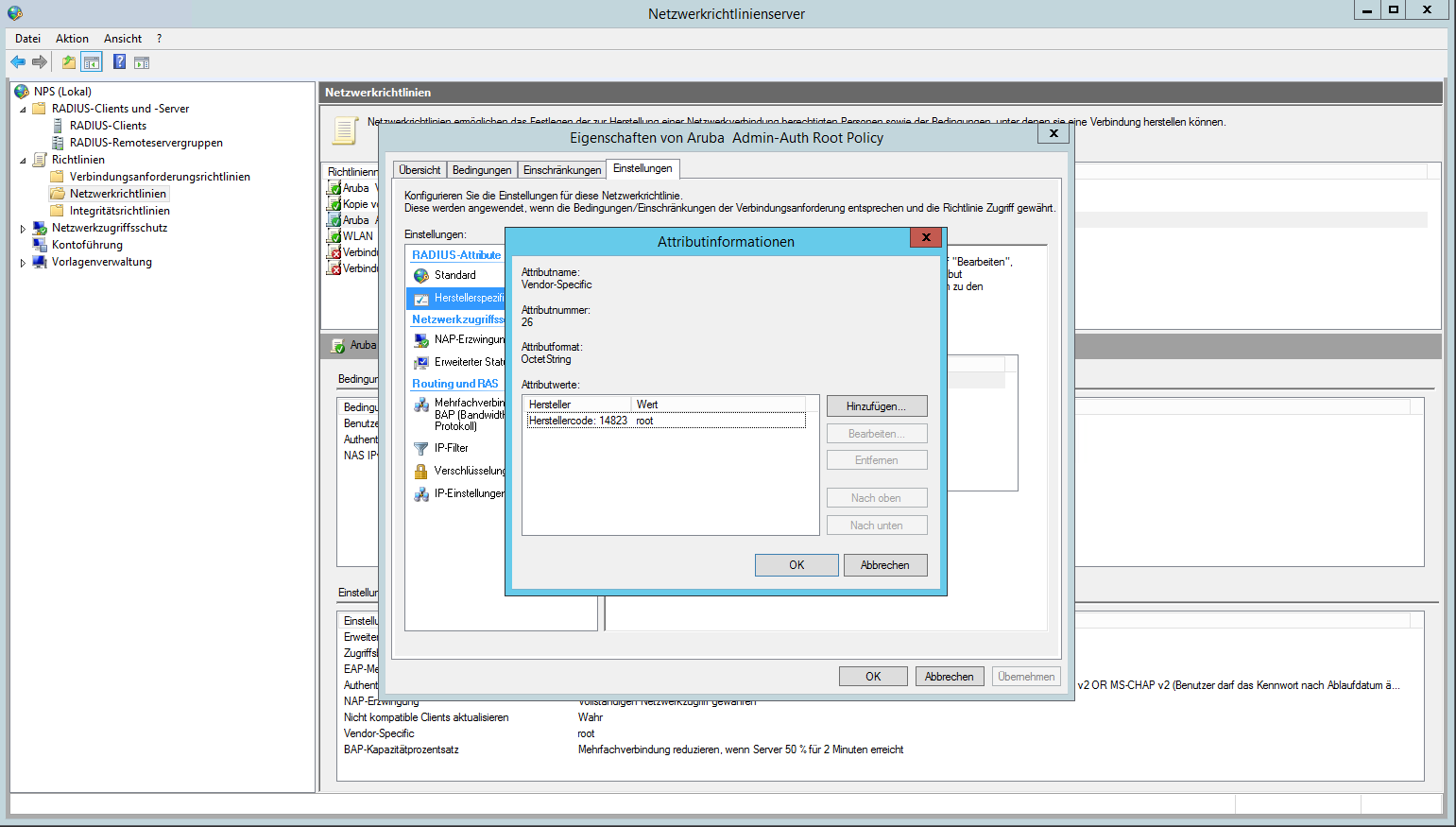Click the forward arrow toolbar icon
Image resolution: width=1456 pixels, height=827 pixels.
pyautogui.click(x=40, y=62)
